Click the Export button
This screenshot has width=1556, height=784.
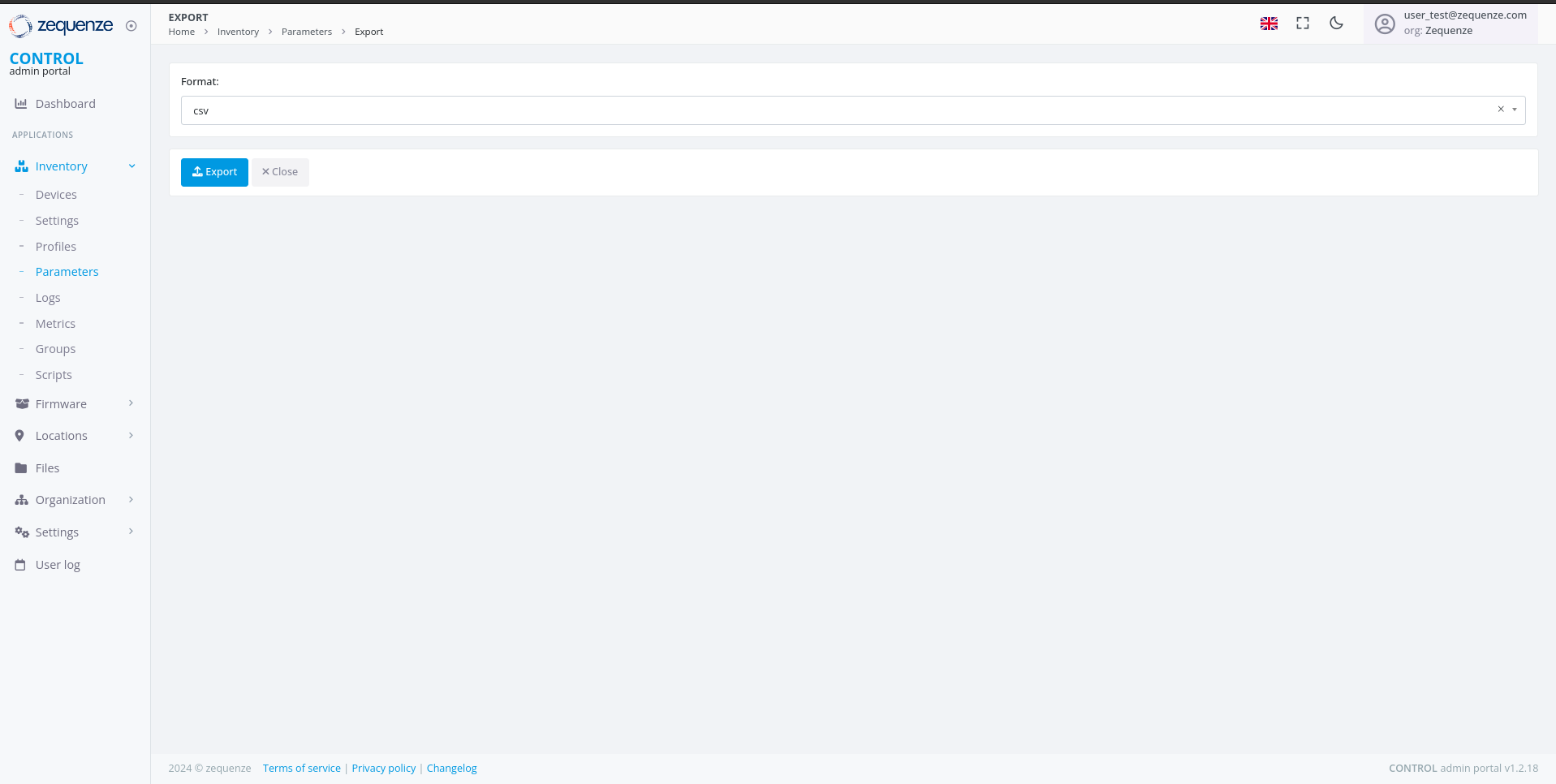pos(214,172)
